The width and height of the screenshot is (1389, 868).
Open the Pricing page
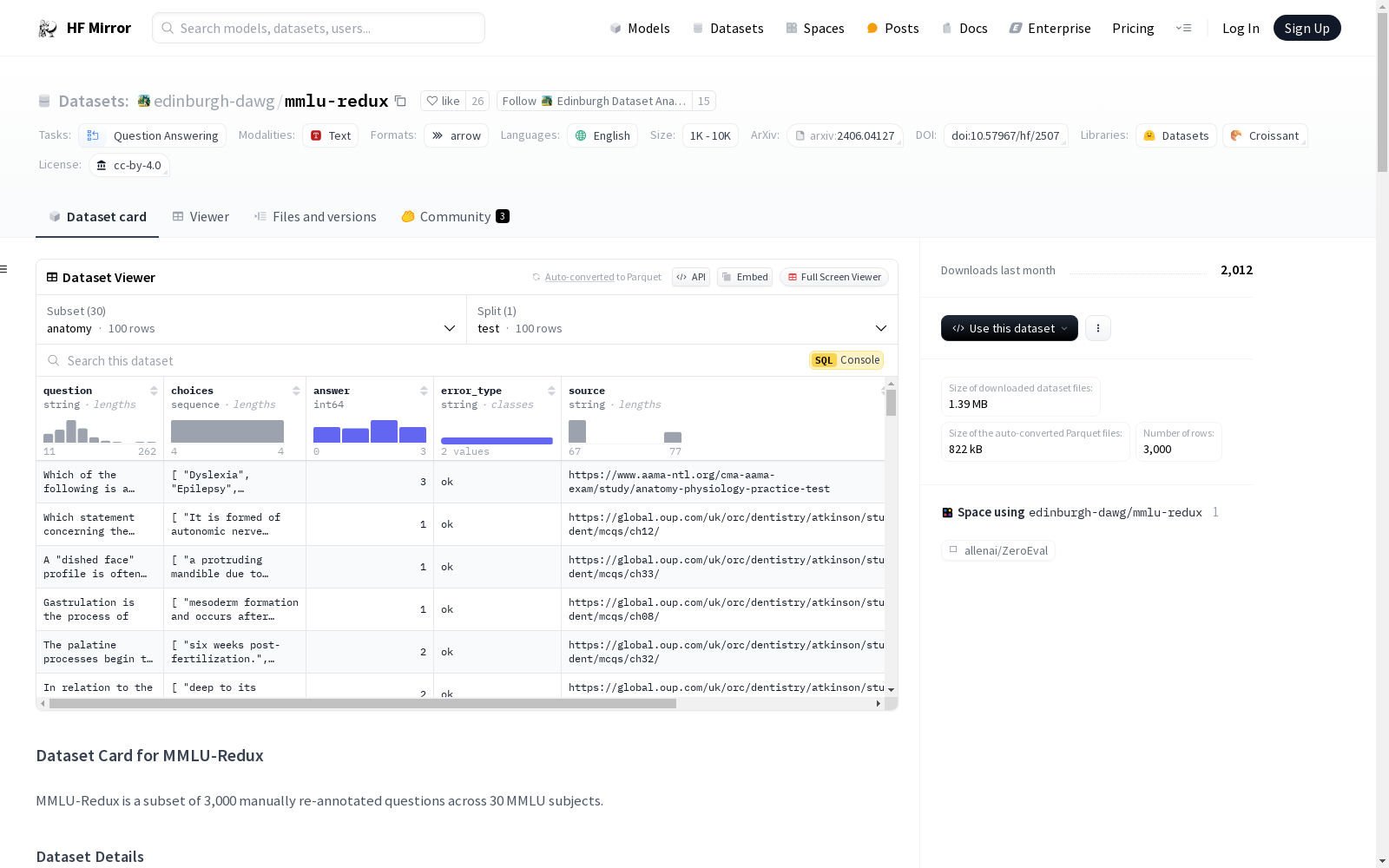pyautogui.click(x=1133, y=28)
